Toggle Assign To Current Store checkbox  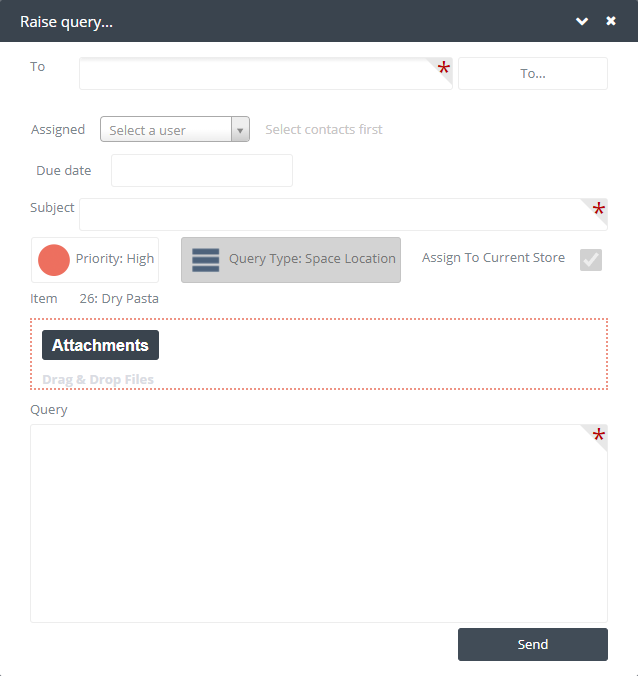click(591, 260)
